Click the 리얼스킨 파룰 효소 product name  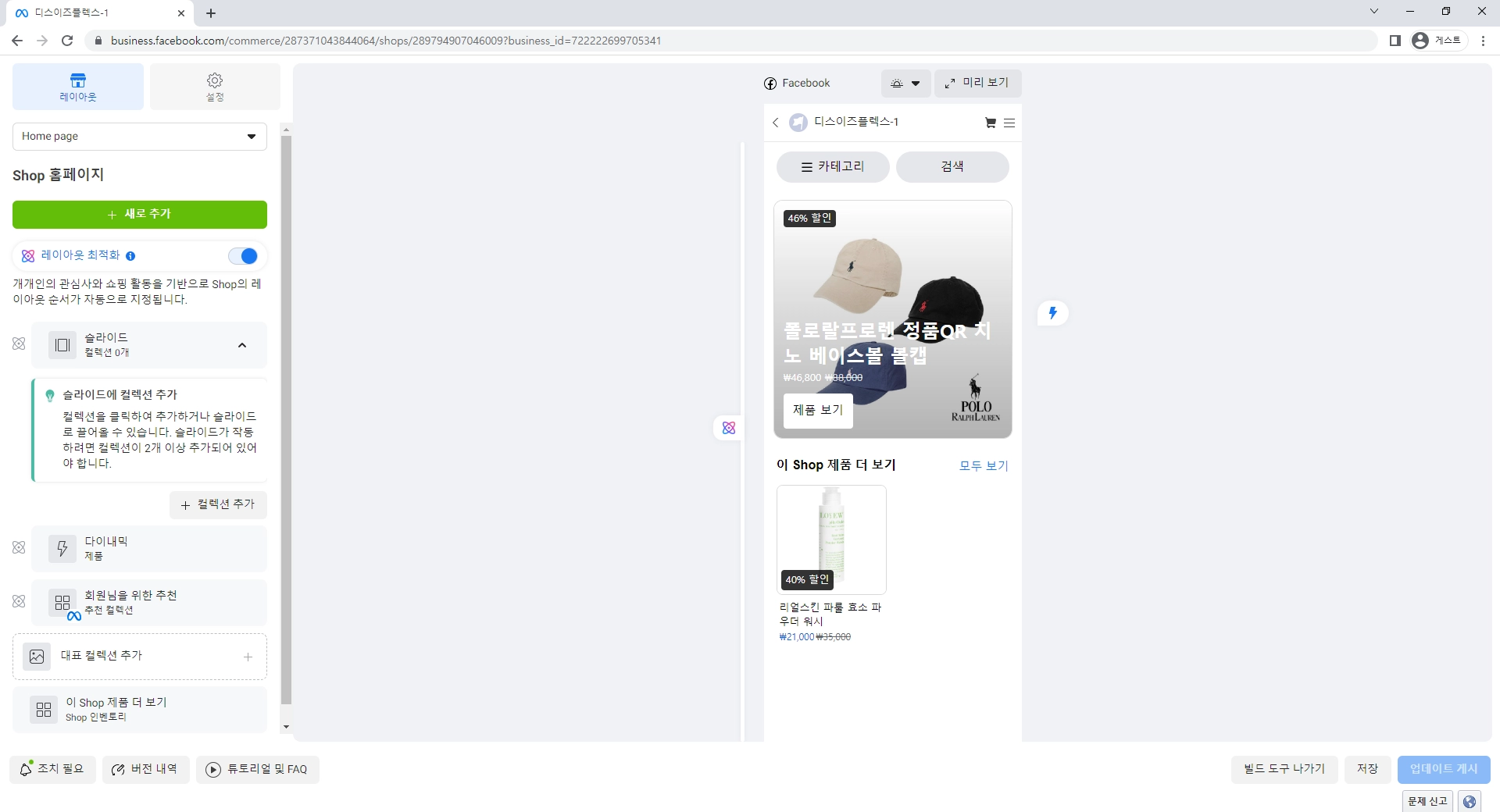pos(830,614)
